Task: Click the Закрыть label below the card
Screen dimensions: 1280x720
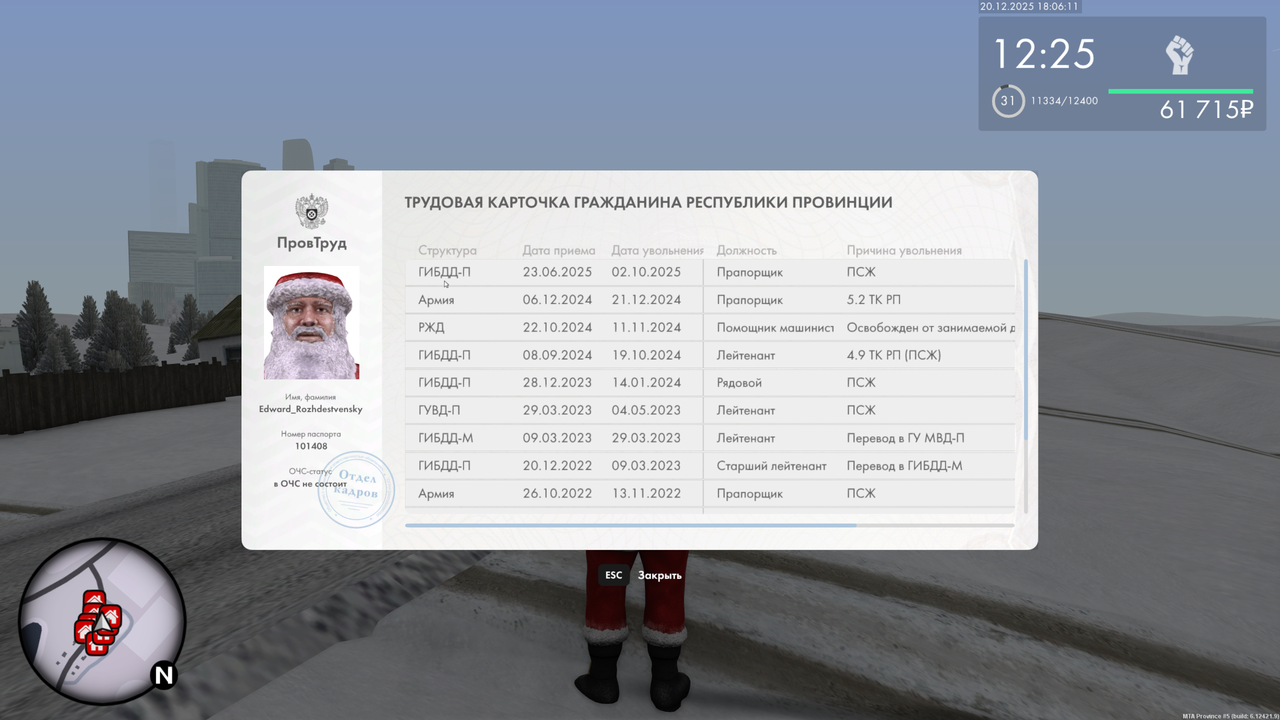Action: 660,575
